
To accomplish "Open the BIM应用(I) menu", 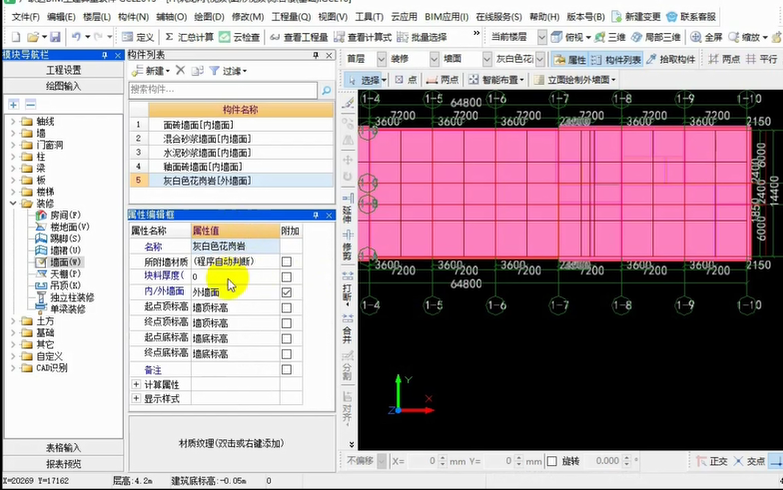I will point(446,16).
